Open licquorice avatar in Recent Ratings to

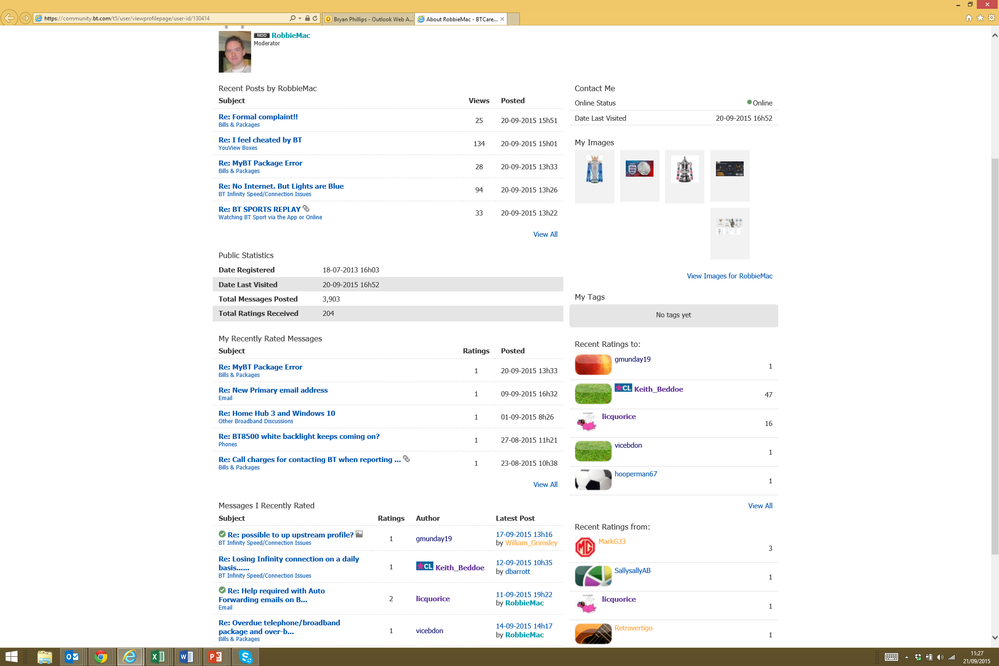[586, 421]
